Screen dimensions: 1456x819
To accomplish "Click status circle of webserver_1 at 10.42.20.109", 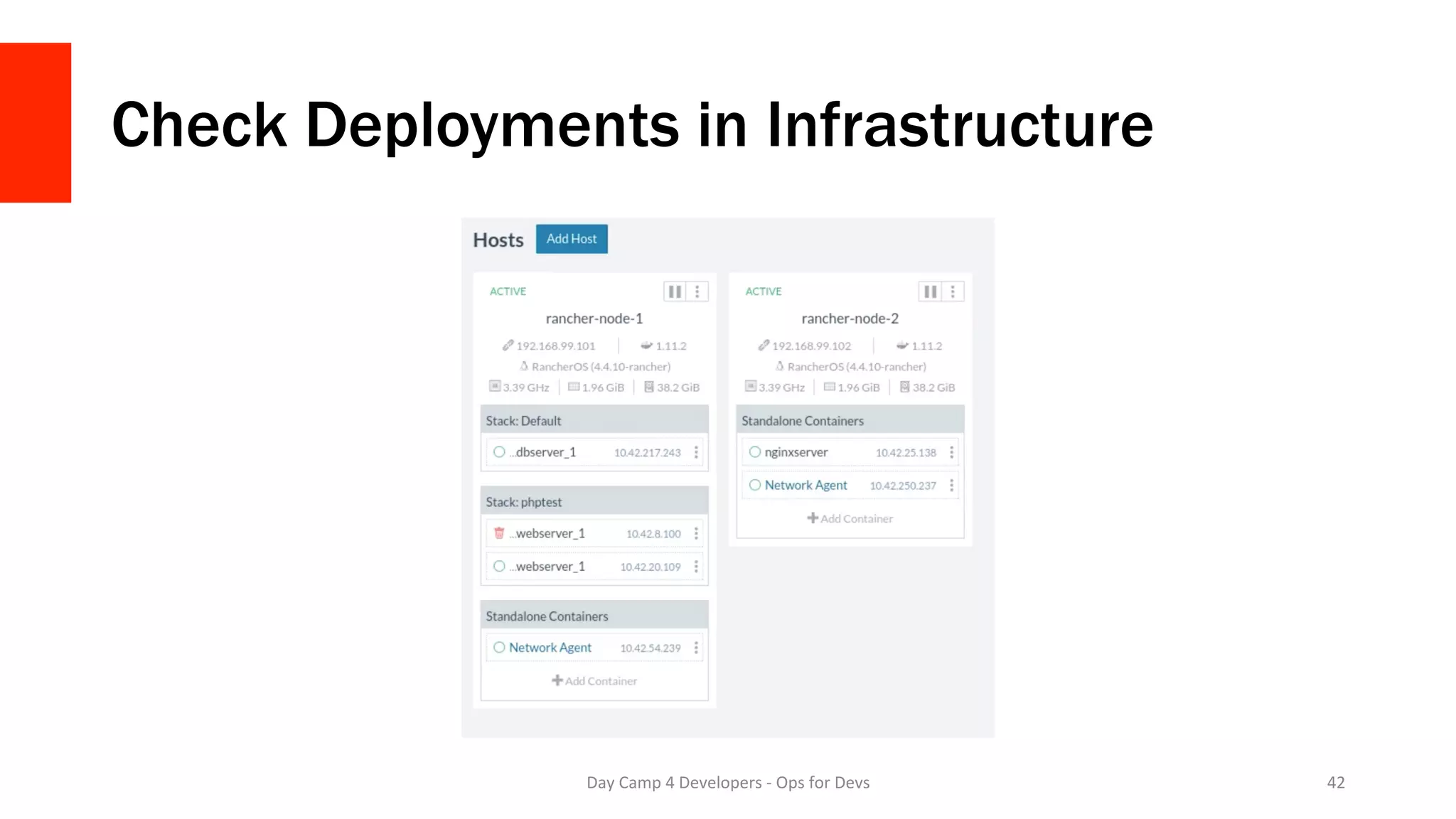I will coord(499,567).
